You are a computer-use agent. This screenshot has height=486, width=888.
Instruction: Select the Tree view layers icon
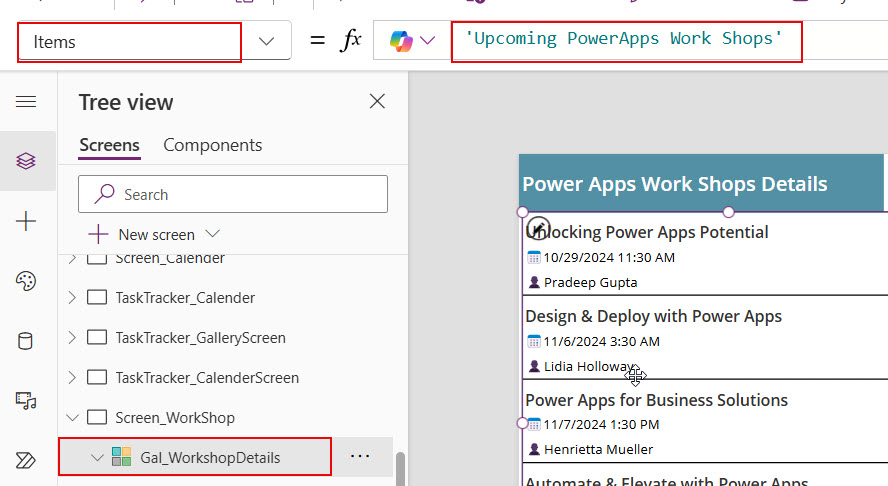pos(26,161)
